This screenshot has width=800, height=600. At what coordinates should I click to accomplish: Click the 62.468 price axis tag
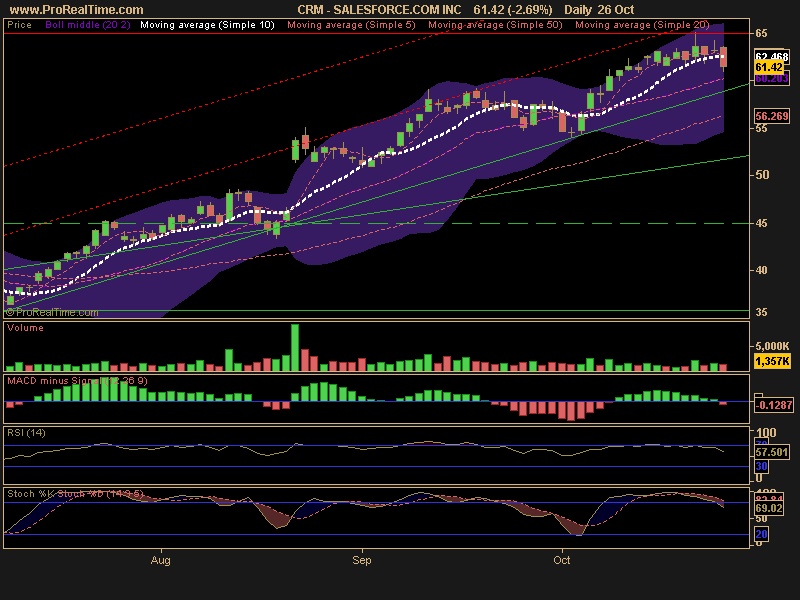click(771, 56)
